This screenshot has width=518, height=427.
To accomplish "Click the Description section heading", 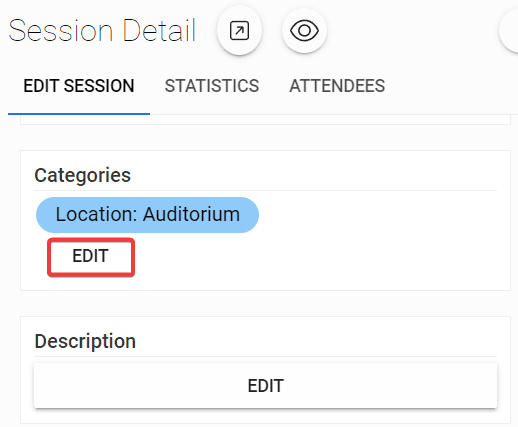I will pyautogui.click(x=85, y=341).
